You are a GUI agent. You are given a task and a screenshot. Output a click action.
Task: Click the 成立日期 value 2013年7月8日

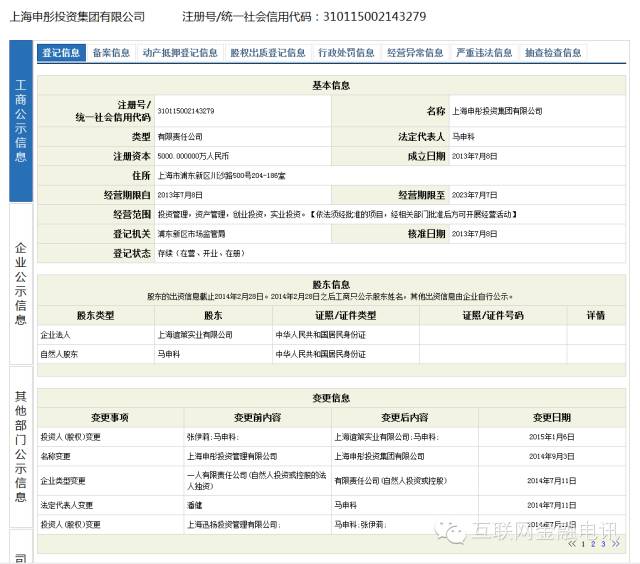click(474, 156)
